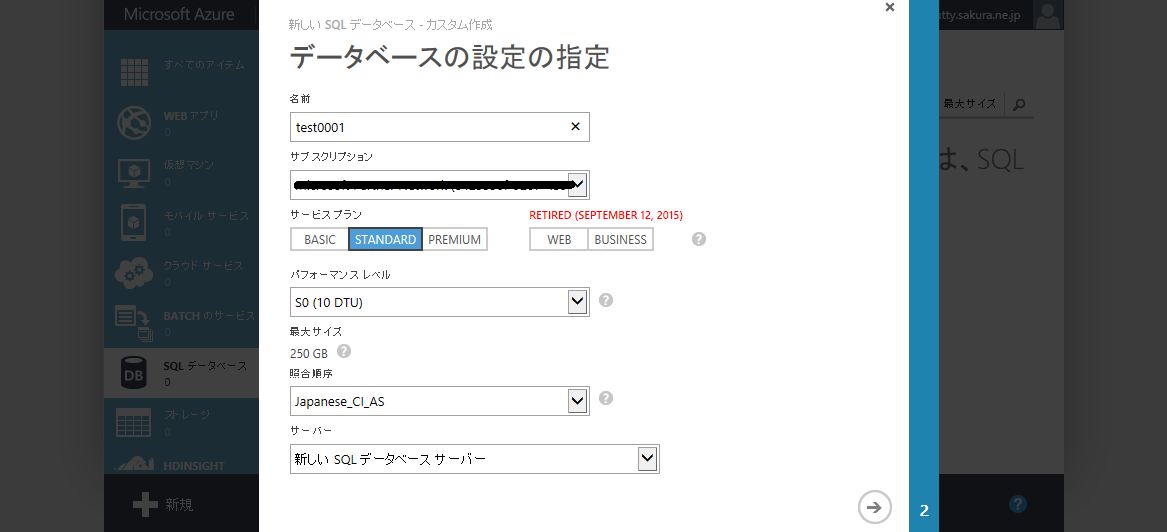Open the user account avatar icon
Image resolution: width=1167 pixels, height=532 pixels.
tap(1049, 15)
